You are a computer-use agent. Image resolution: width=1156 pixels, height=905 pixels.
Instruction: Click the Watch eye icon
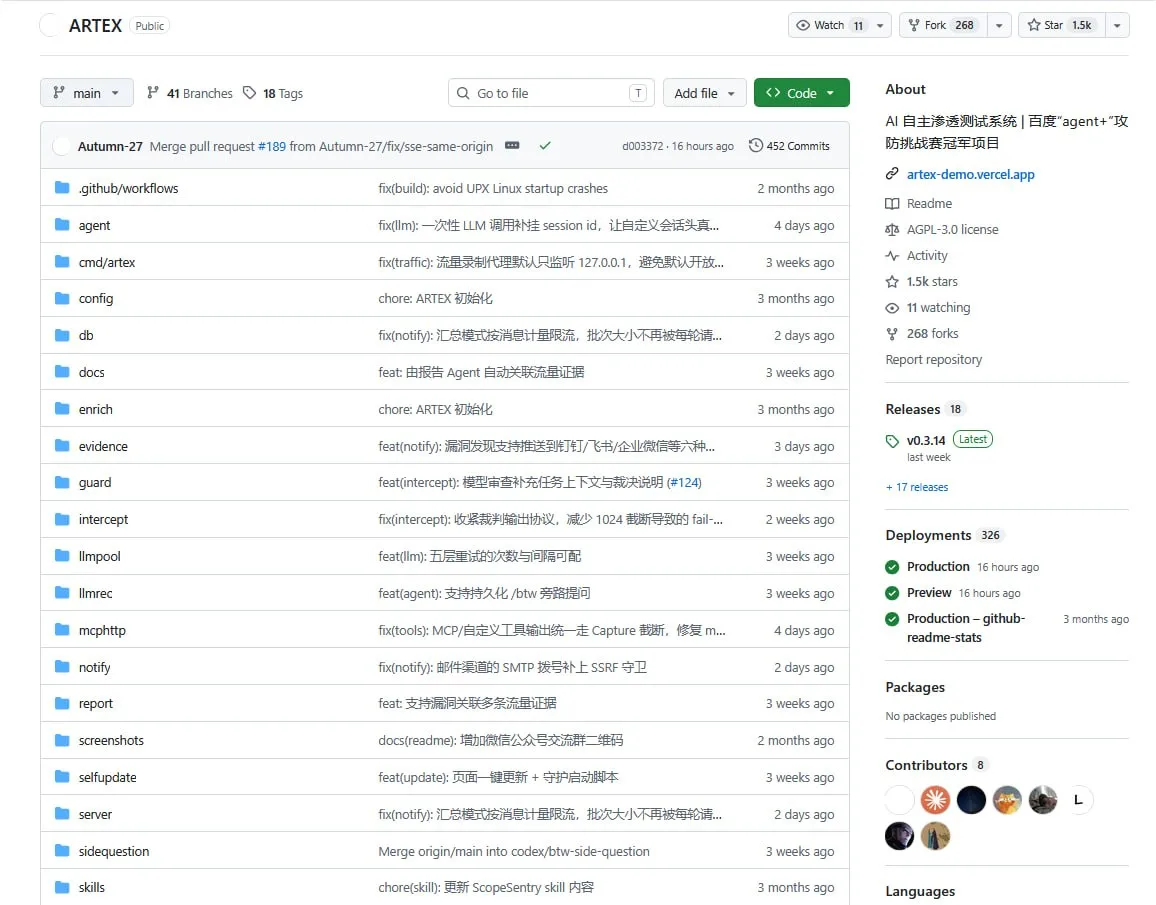click(x=803, y=25)
